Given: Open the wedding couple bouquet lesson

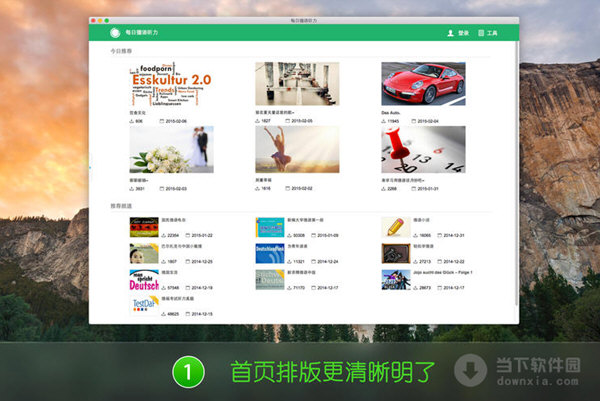Looking at the screenshot, I should pos(171,150).
